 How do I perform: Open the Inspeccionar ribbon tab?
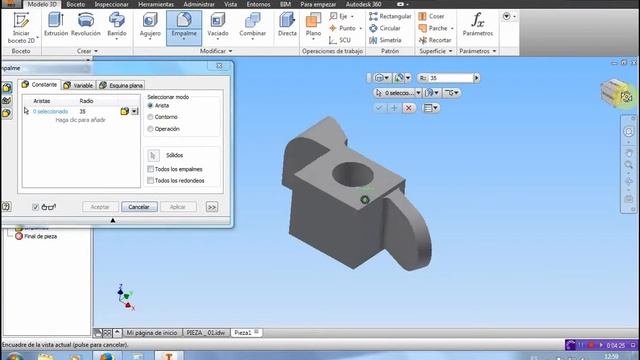click(x=111, y=4)
